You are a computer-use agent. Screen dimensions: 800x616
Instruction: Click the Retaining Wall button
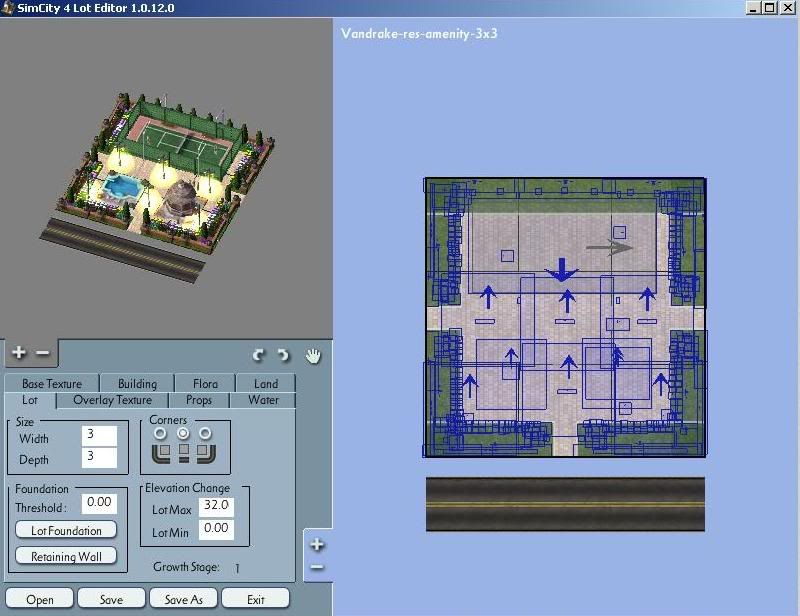[x=66, y=556]
